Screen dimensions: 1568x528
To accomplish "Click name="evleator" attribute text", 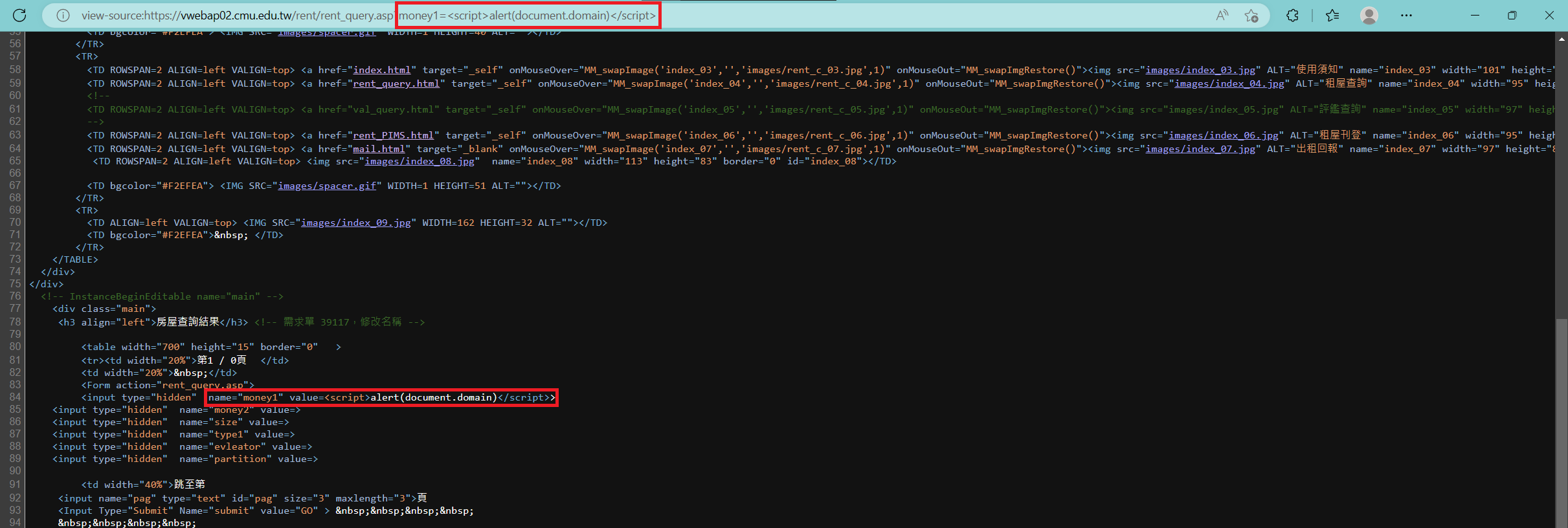I will [223, 446].
